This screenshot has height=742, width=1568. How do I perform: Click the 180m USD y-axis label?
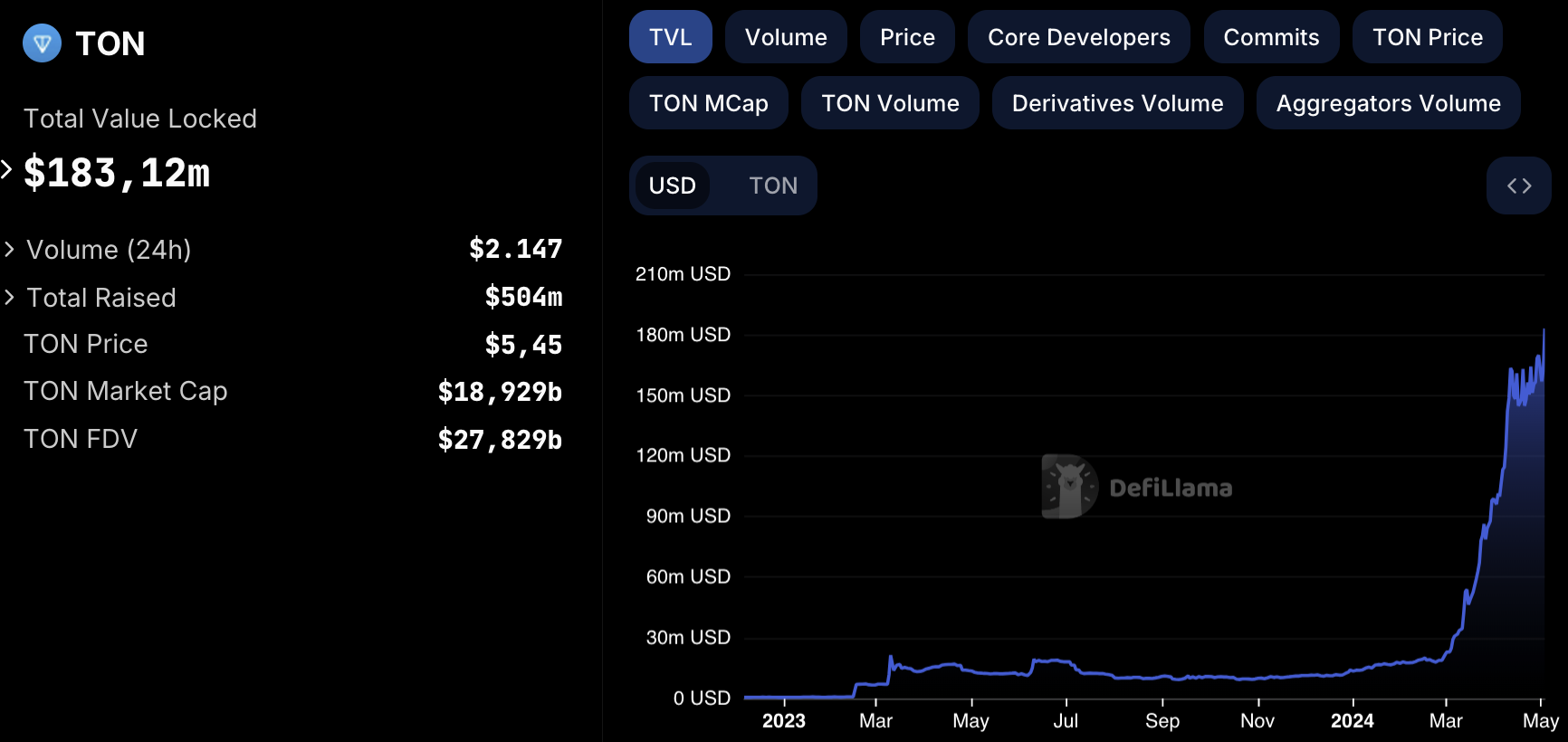coord(683,335)
